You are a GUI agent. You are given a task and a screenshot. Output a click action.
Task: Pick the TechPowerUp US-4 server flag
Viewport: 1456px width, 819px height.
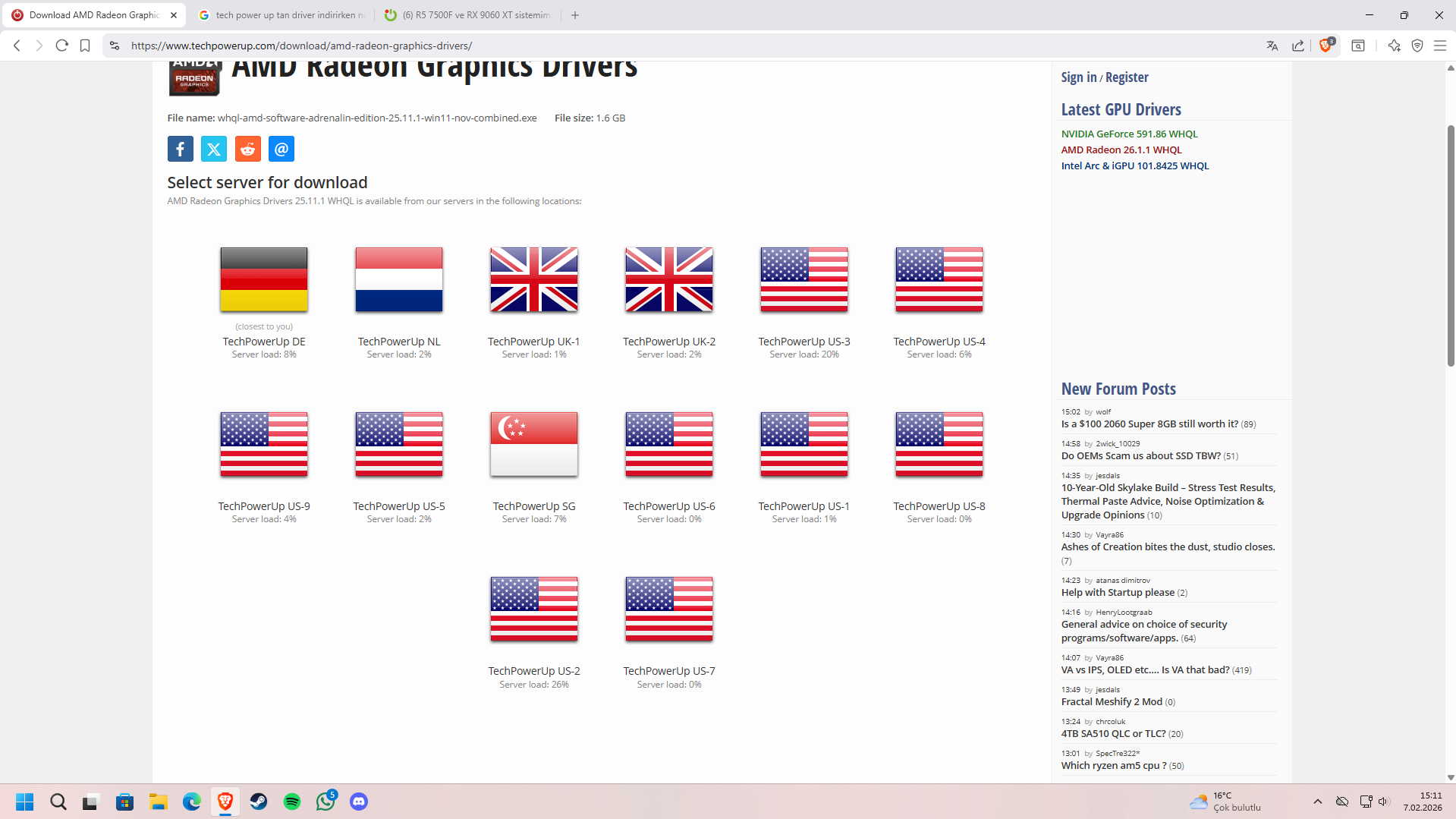tap(939, 279)
